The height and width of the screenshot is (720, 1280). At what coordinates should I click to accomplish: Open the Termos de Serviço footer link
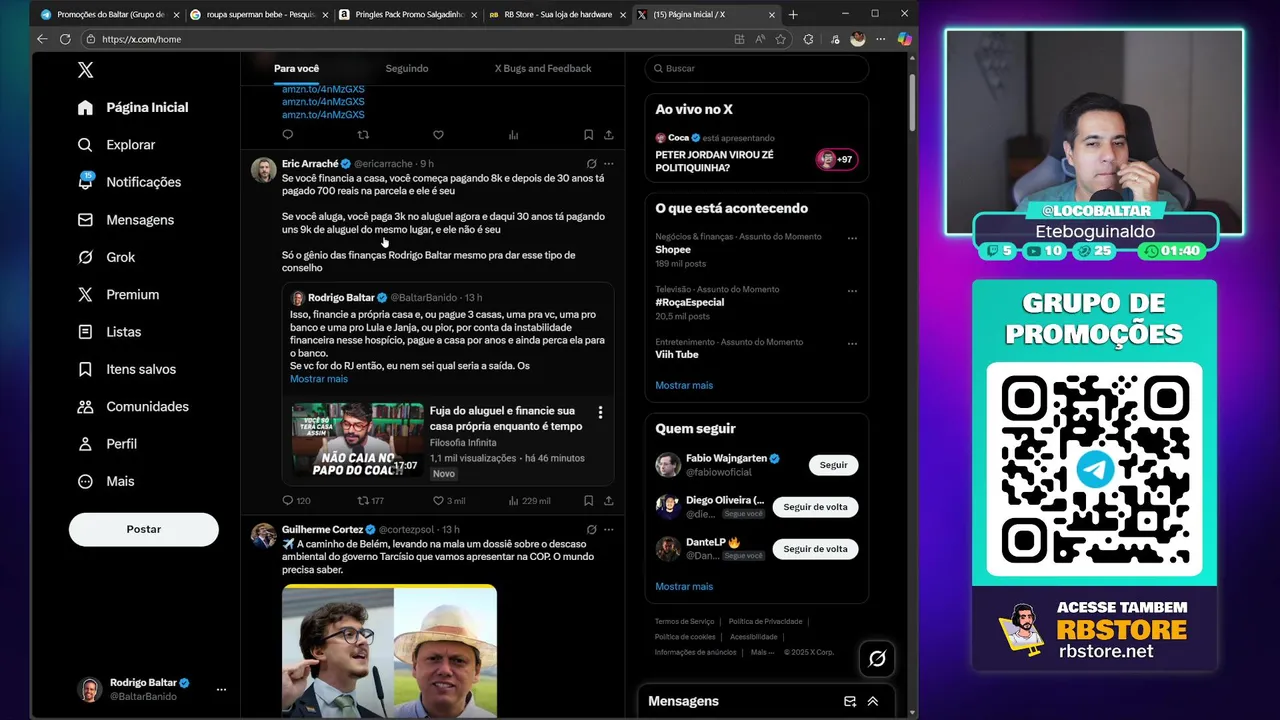click(685, 621)
